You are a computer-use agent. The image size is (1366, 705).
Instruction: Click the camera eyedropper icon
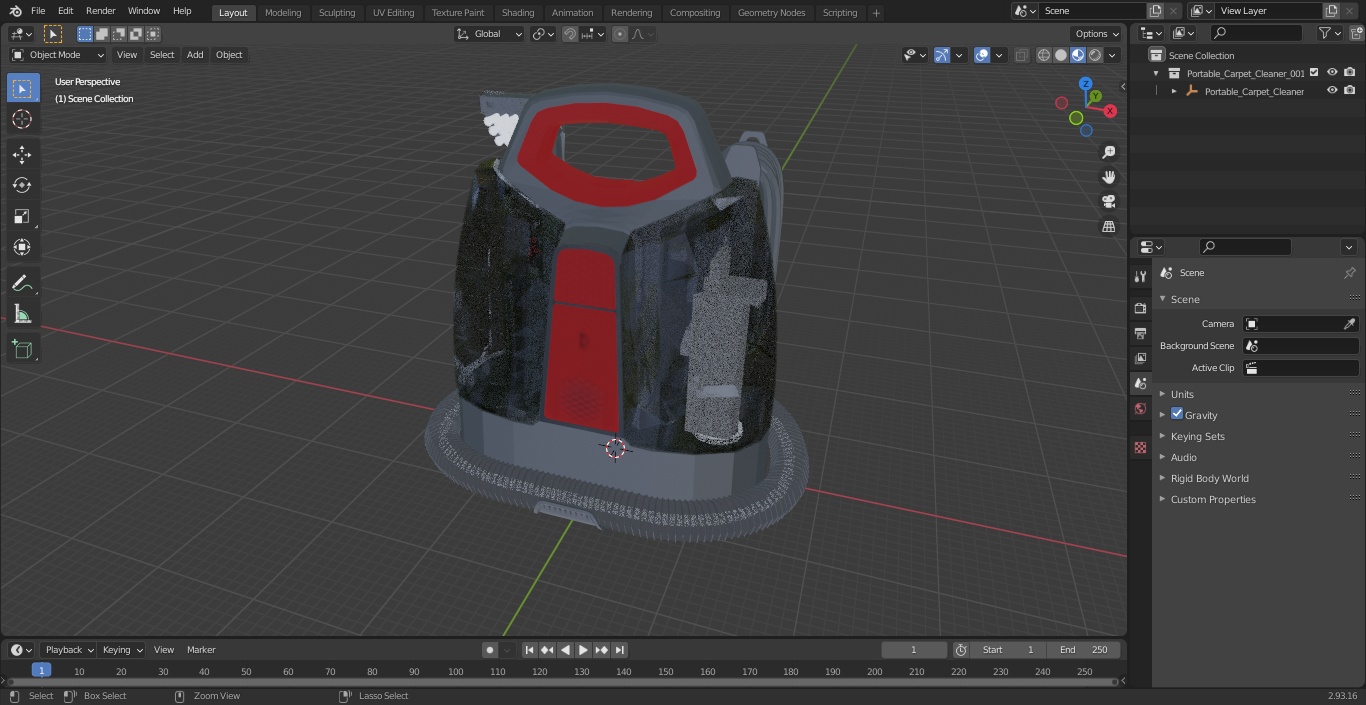pos(1349,324)
